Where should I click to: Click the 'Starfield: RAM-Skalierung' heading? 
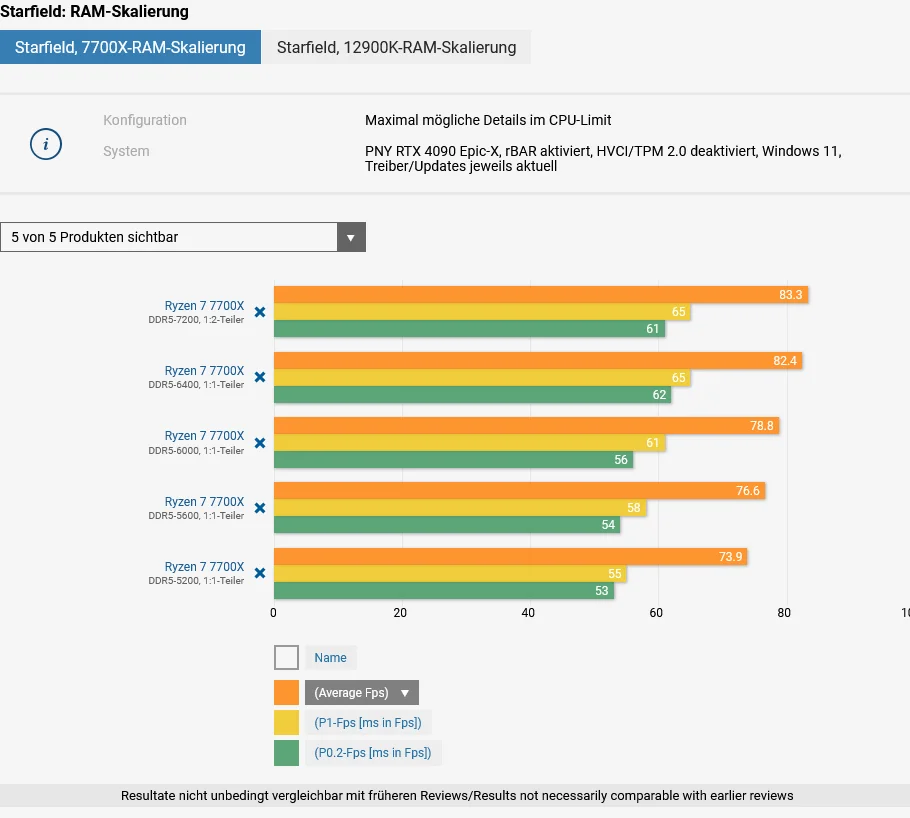[95, 12]
